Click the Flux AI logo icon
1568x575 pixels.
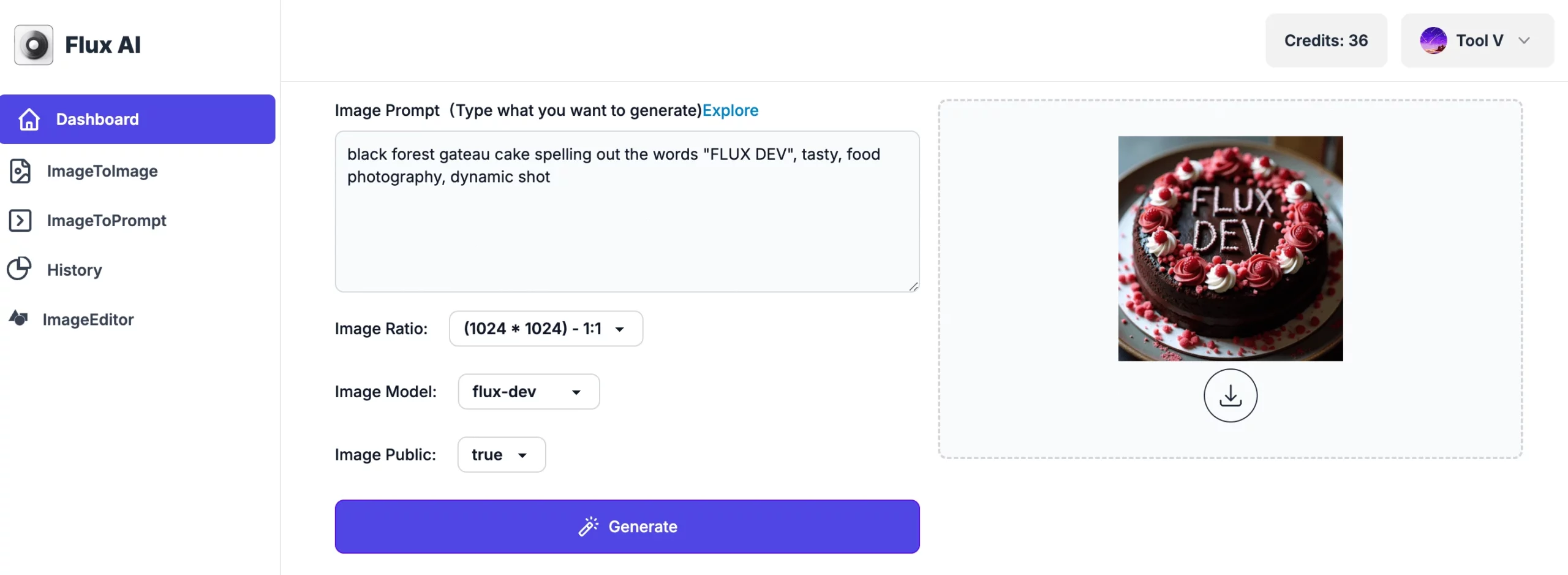(x=34, y=45)
